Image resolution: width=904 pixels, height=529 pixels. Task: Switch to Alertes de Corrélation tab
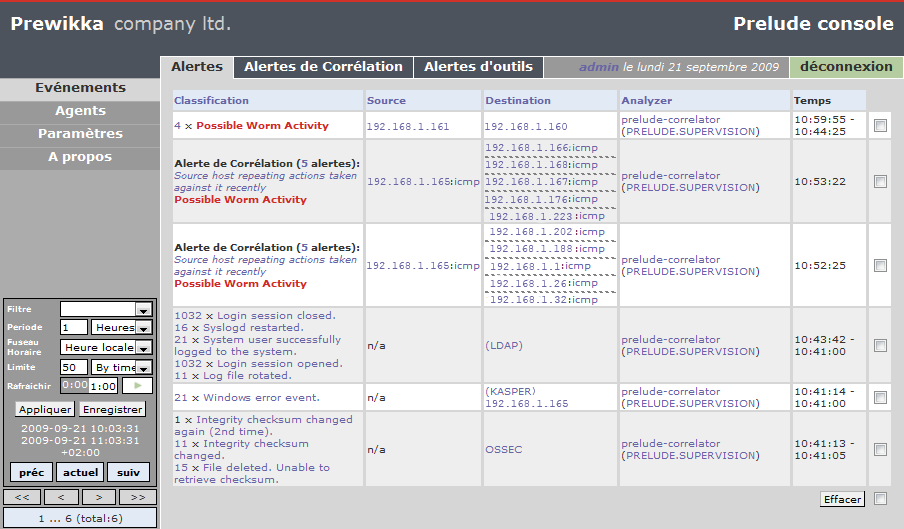[323, 67]
